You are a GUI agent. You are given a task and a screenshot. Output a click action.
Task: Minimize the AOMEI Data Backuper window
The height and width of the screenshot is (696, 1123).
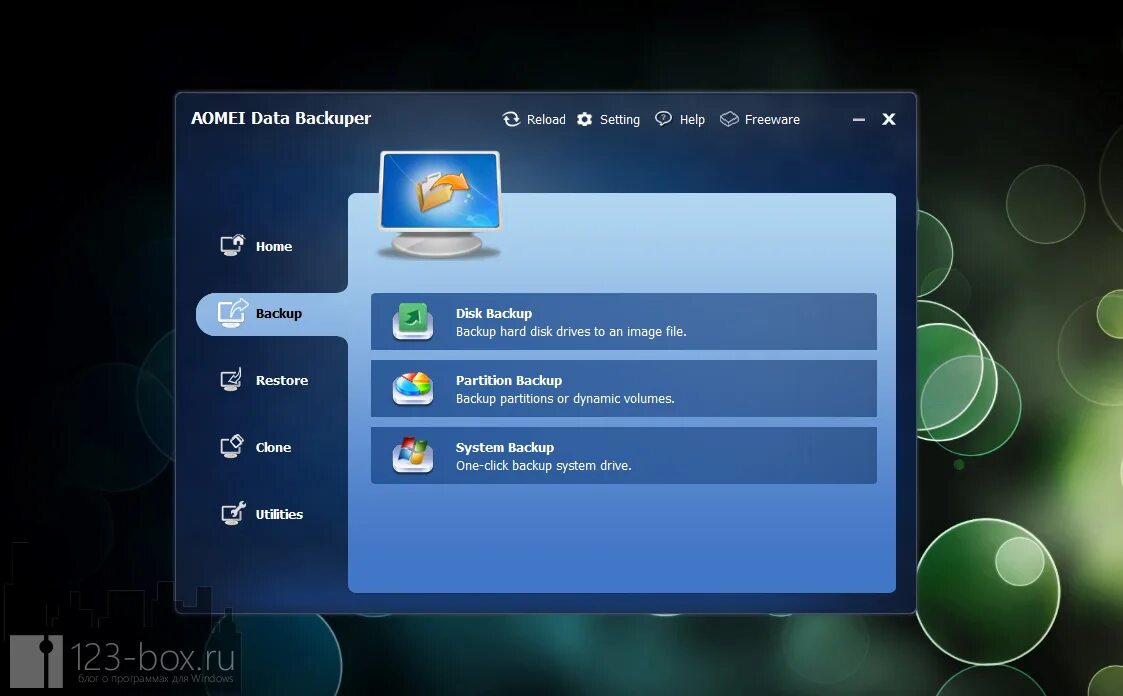click(859, 120)
